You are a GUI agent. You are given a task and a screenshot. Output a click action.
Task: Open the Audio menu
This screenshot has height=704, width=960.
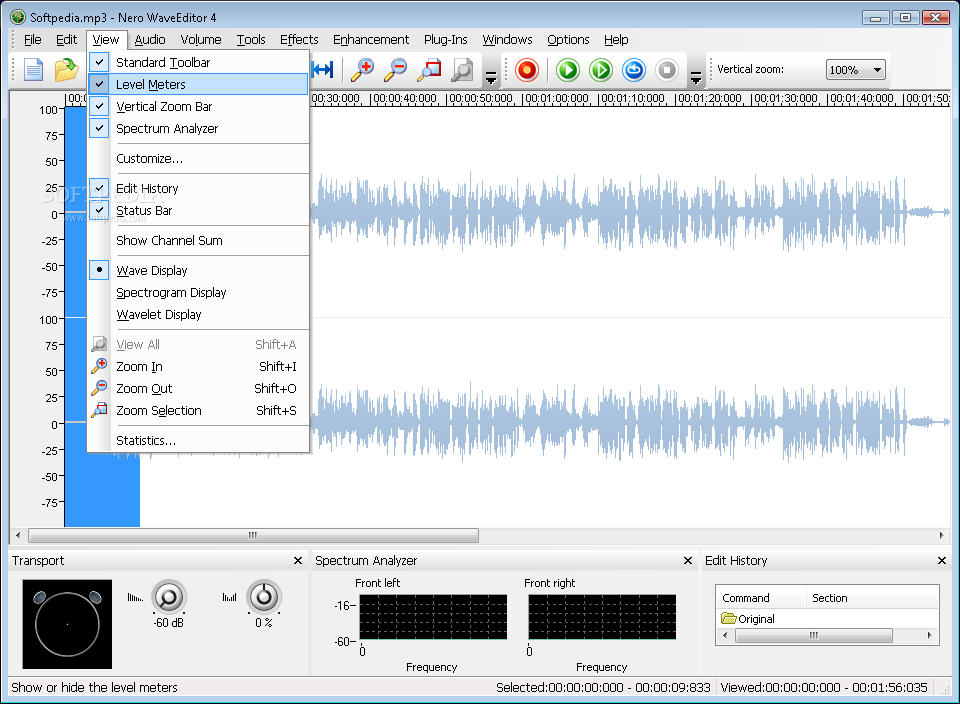[150, 40]
